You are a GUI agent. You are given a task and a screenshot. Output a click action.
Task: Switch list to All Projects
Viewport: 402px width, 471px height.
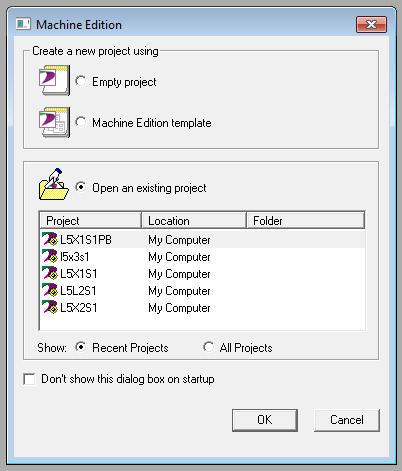(208, 347)
